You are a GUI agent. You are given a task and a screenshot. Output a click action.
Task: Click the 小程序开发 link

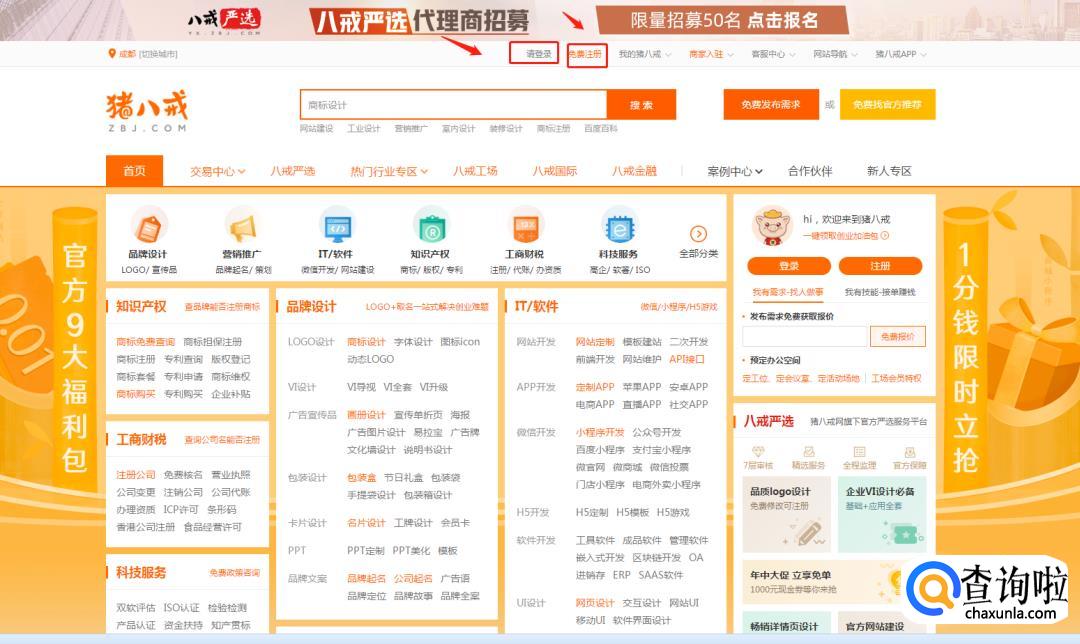(600, 433)
